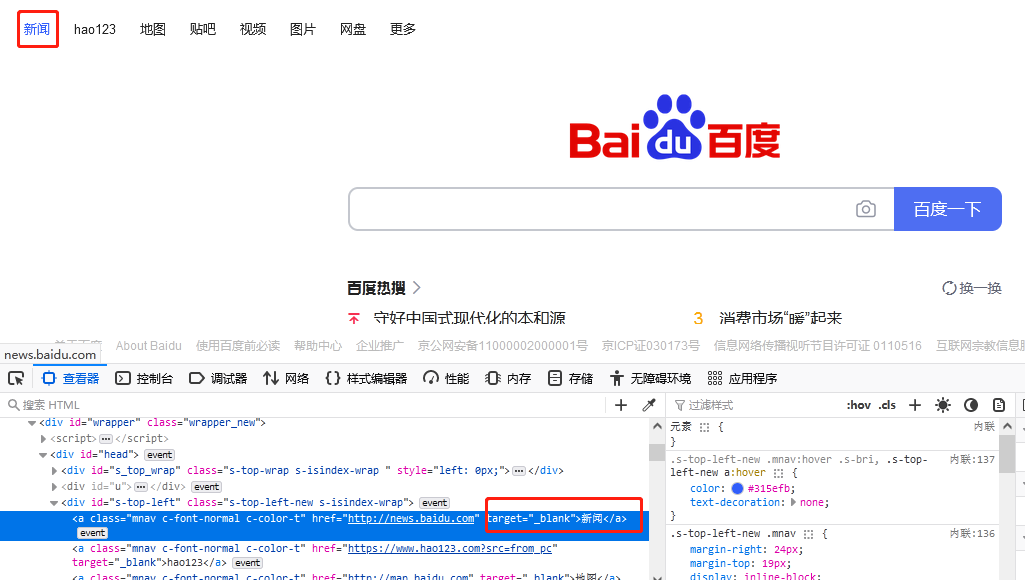Screen dimensions: 1025x580
Task: Click the red top-ranking icon beside first hot search
Action: [x=354, y=318]
